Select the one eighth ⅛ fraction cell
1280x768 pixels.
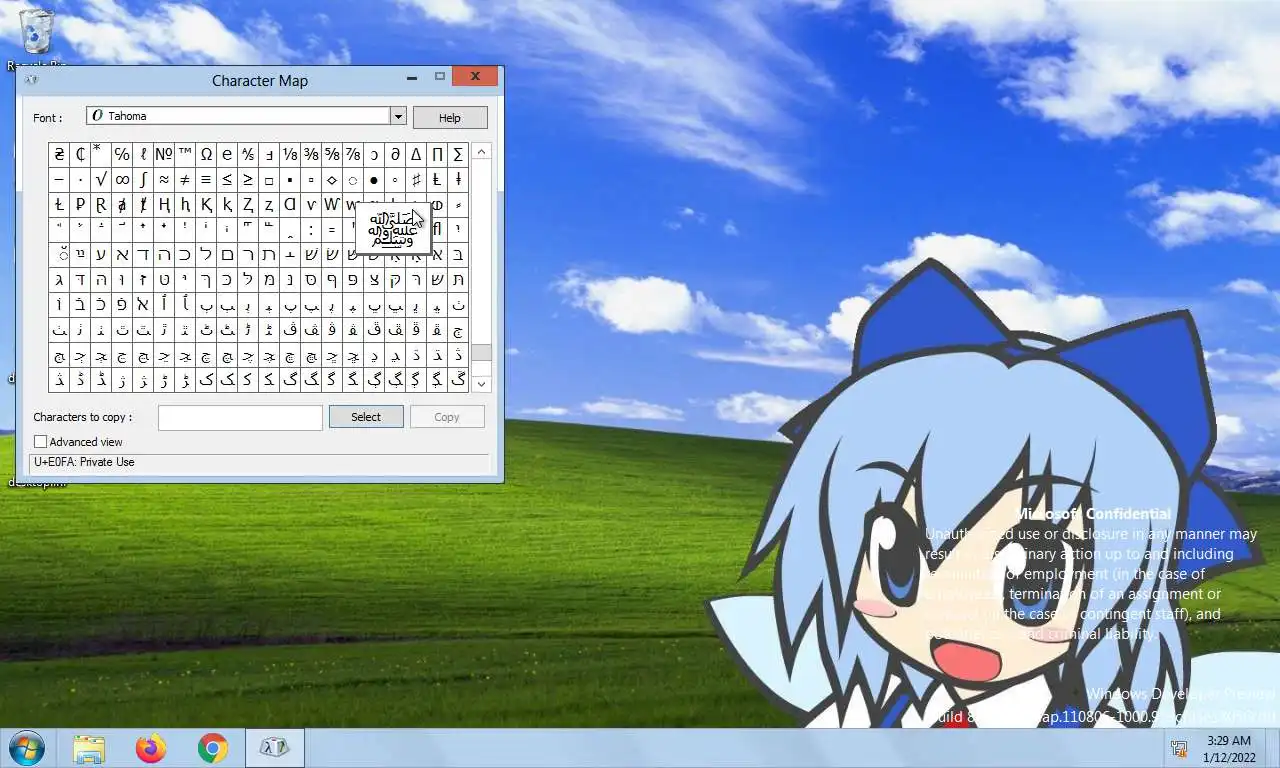[290, 154]
